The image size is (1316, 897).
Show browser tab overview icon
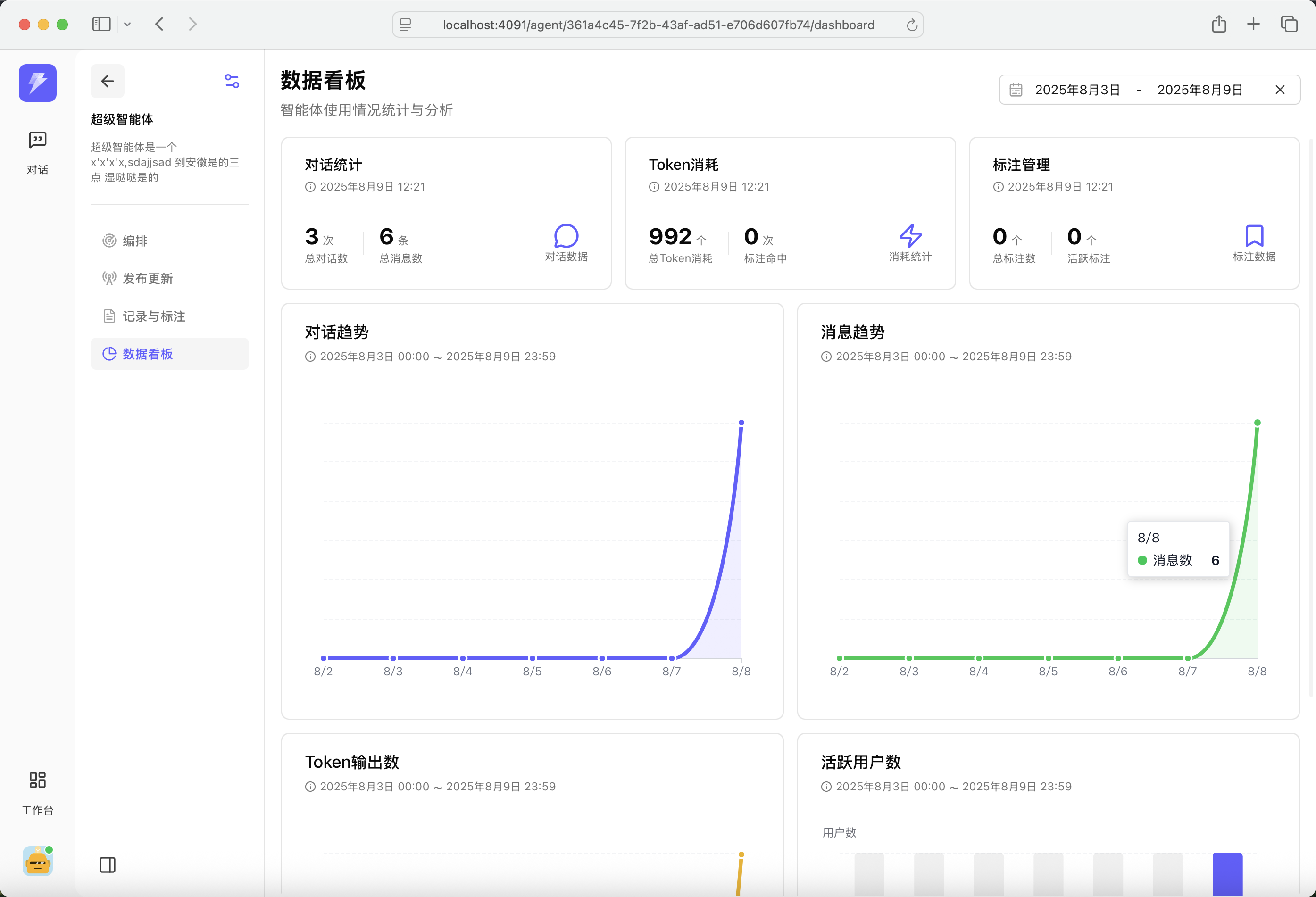pyautogui.click(x=1290, y=24)
